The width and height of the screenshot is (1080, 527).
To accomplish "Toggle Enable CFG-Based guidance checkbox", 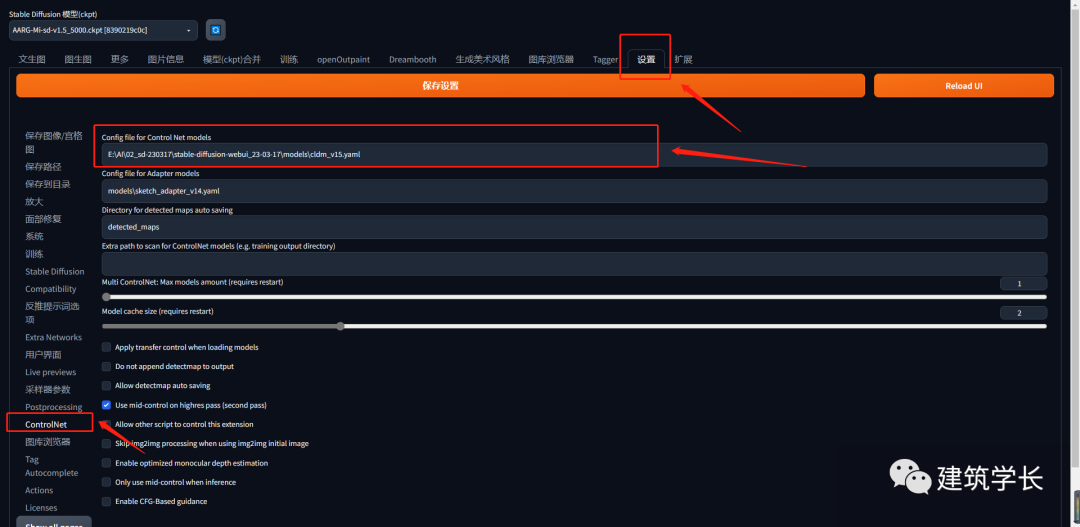I will pyautogui.click(x=107, y=501).
